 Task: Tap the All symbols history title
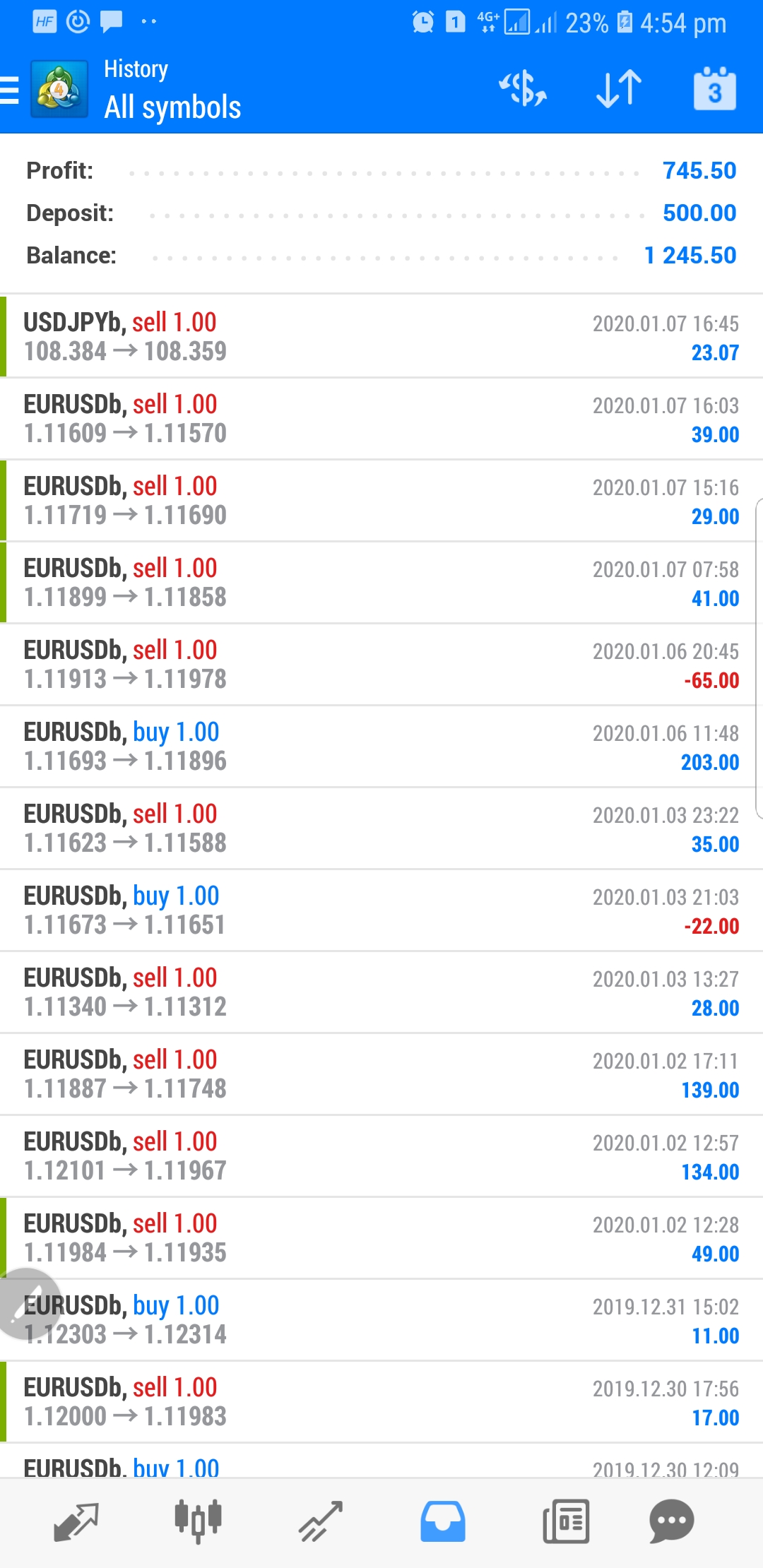[172, 107]
